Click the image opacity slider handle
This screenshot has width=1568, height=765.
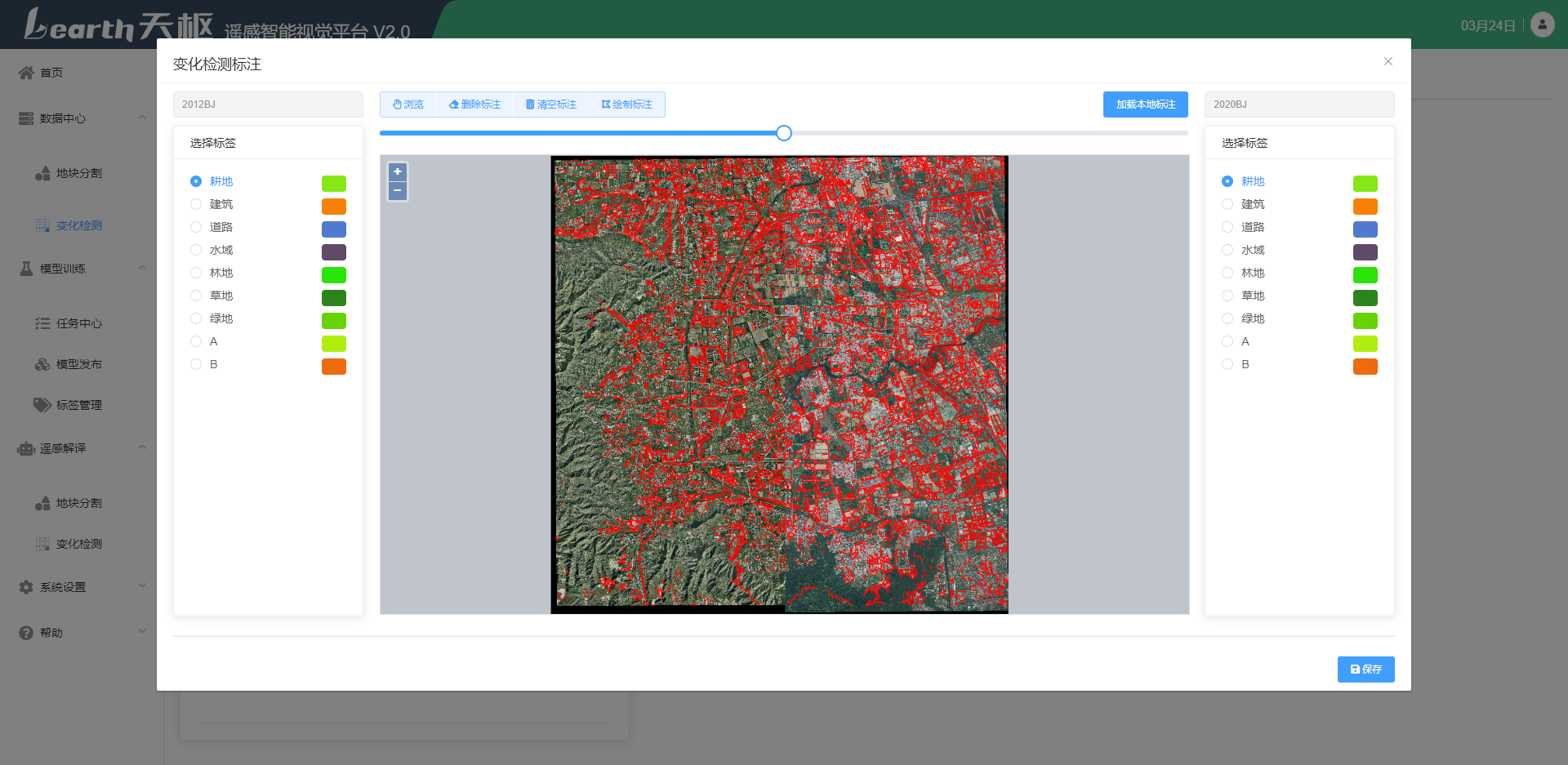coord(784,133)
